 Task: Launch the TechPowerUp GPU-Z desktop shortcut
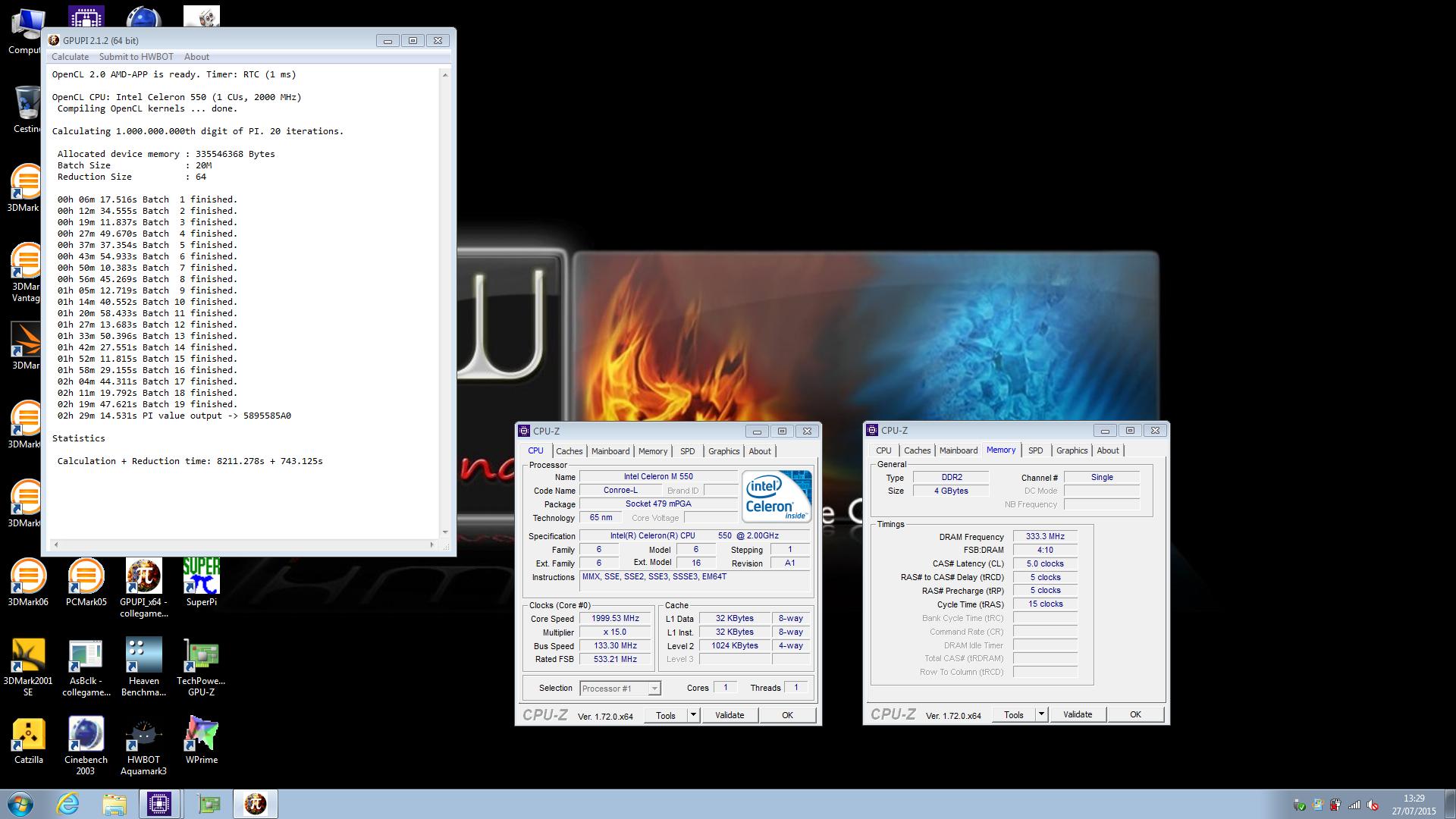click(x=201, y=667)
